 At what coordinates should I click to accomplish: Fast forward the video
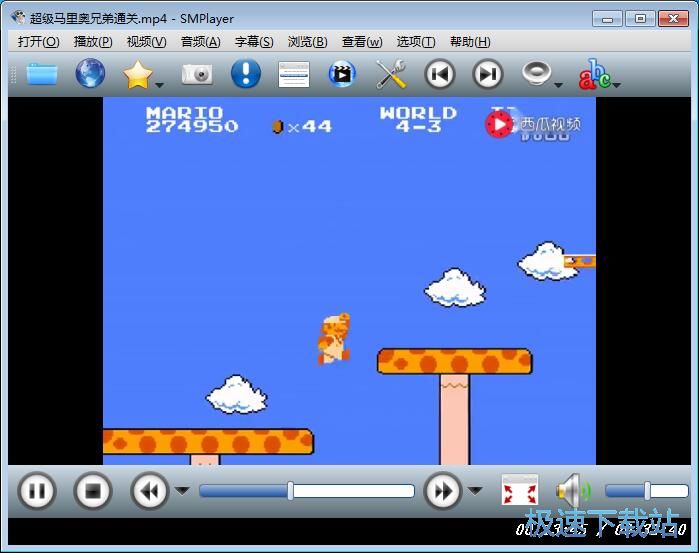(442, 491)
